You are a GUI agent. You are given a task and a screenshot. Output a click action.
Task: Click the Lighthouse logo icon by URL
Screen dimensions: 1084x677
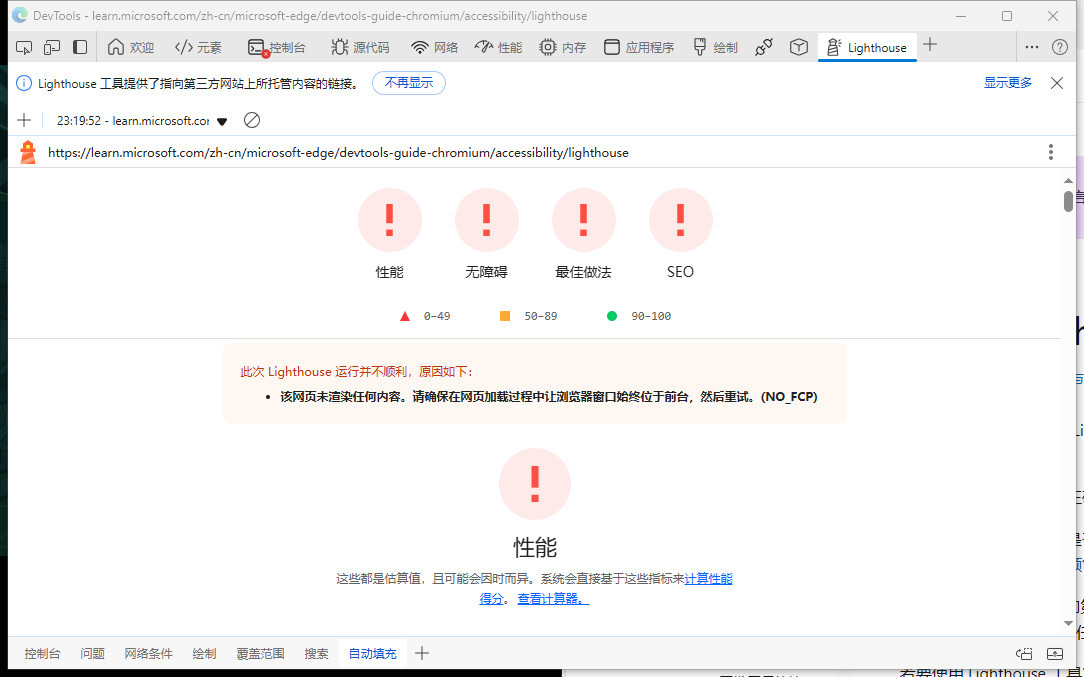click(x=28, y=152)
